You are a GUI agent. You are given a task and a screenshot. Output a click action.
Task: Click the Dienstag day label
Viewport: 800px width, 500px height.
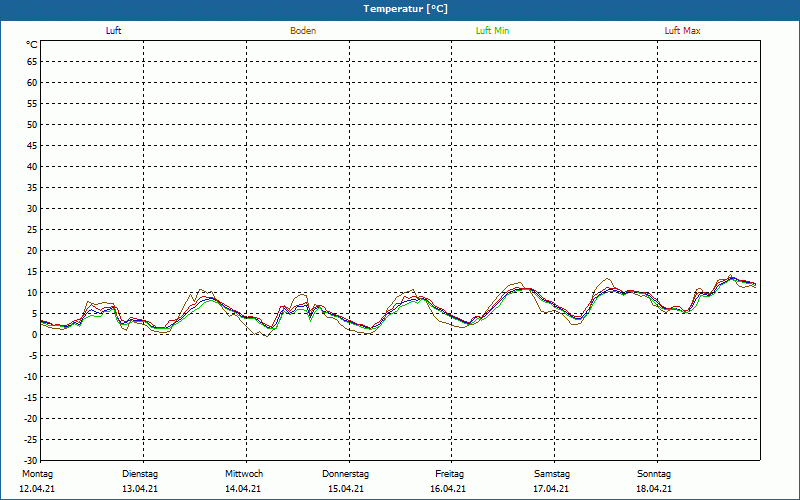tap(140, 474)
